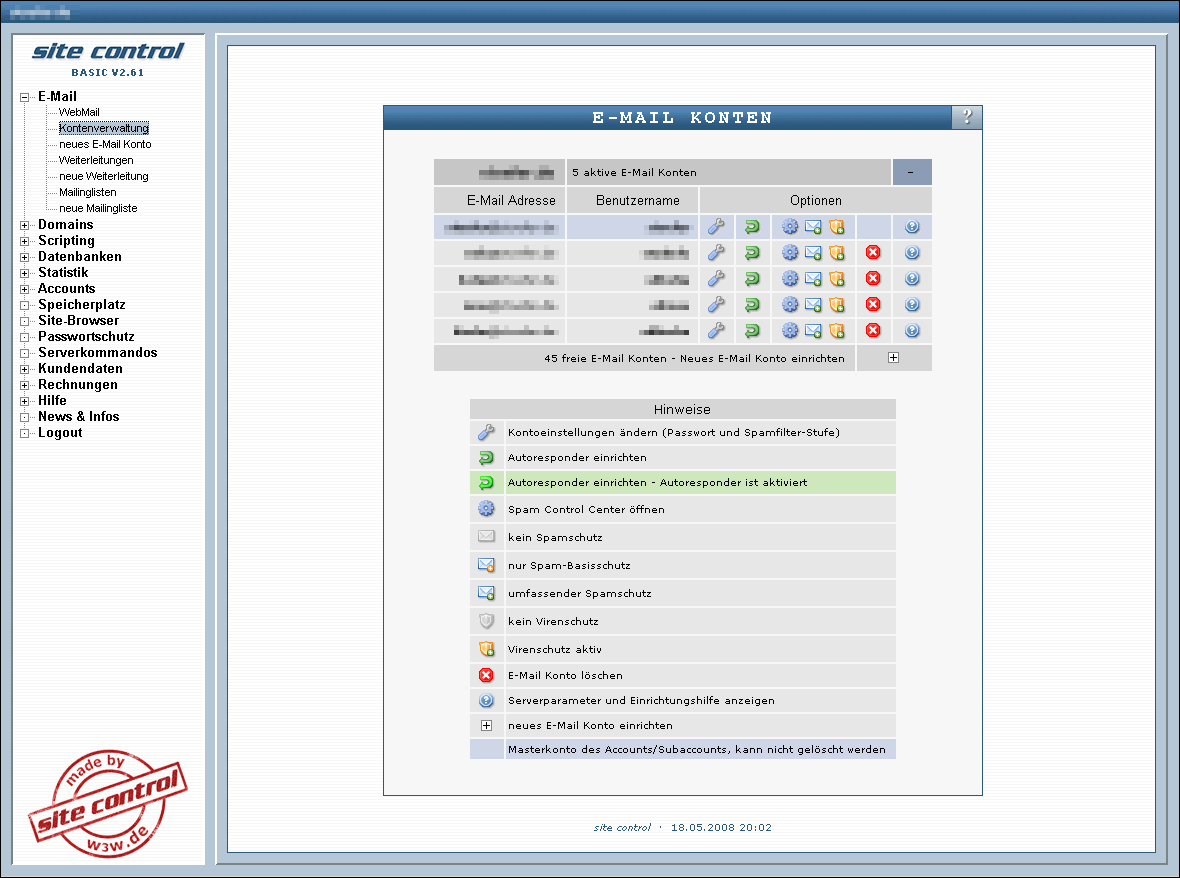Open Spam Control Center gear in last account row

coord(789,330)
